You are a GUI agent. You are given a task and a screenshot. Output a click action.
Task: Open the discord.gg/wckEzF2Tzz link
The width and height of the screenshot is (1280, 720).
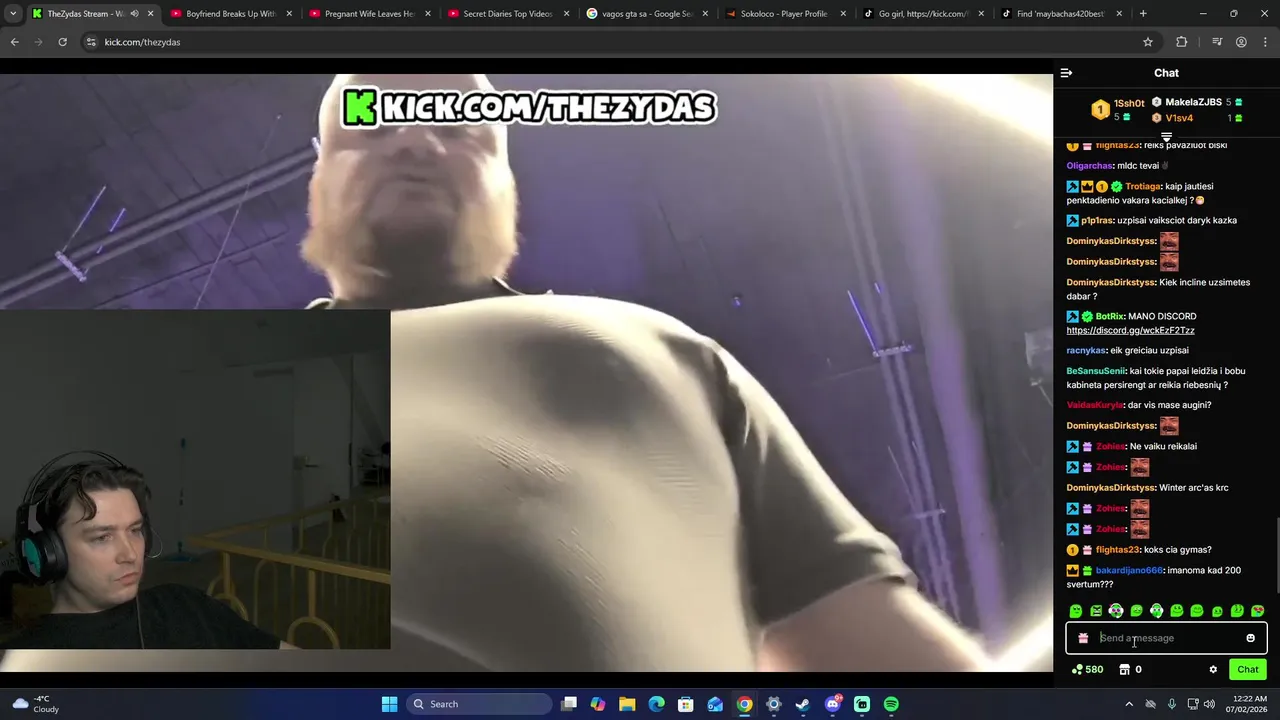[x=1130, y=330]
